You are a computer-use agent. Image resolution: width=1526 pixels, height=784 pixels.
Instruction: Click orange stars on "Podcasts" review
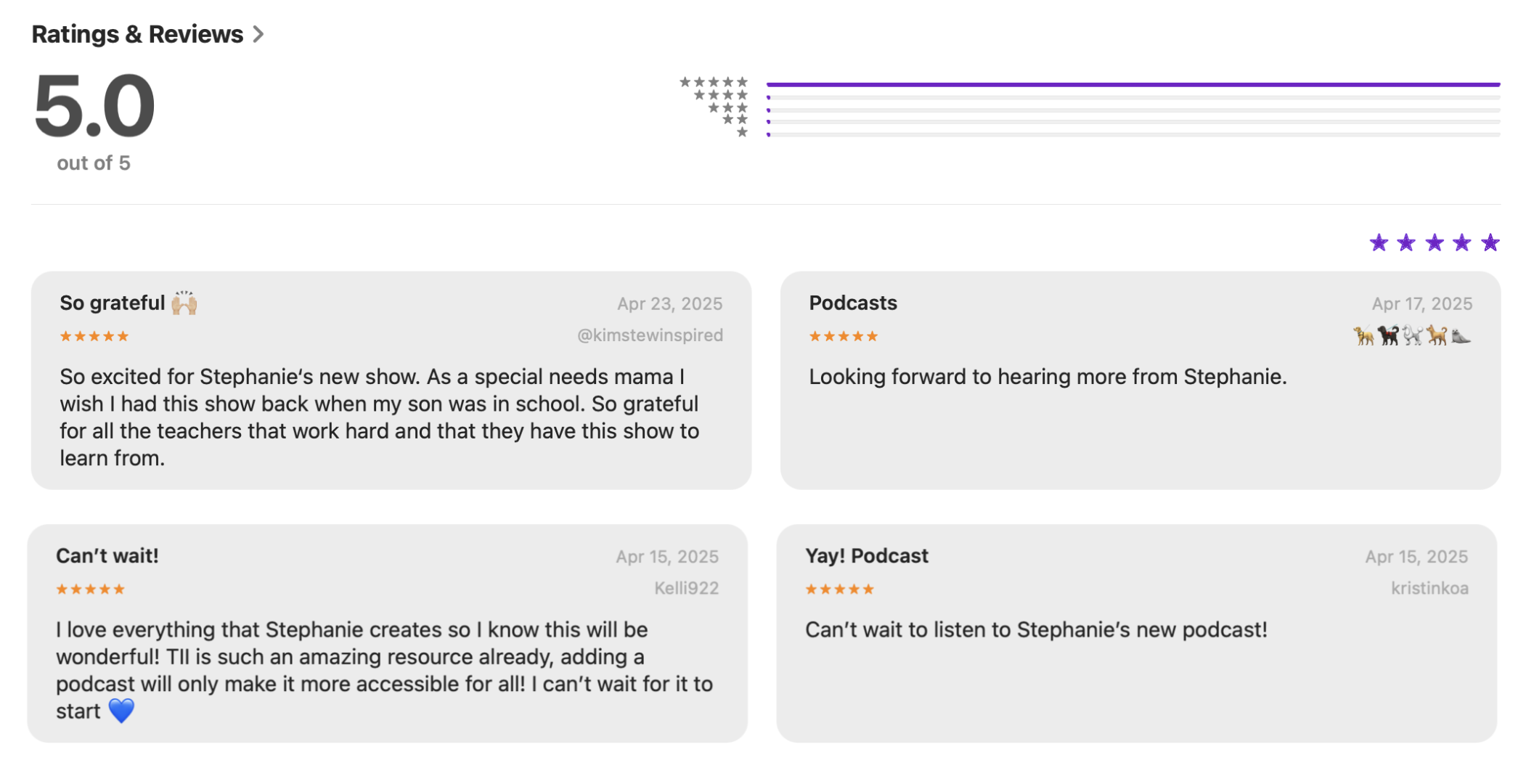click(844, 336)
